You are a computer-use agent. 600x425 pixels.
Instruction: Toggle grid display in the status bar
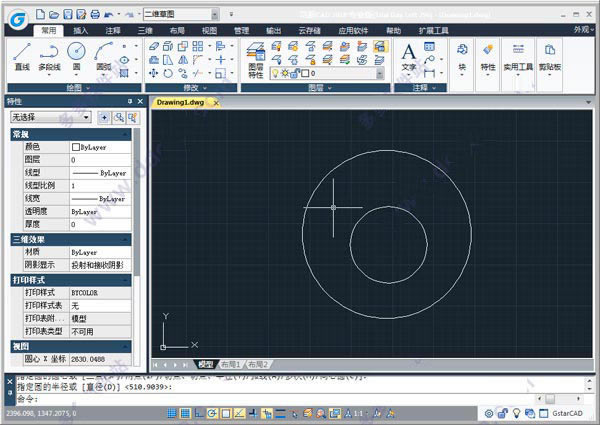click(x=184, y=412)
